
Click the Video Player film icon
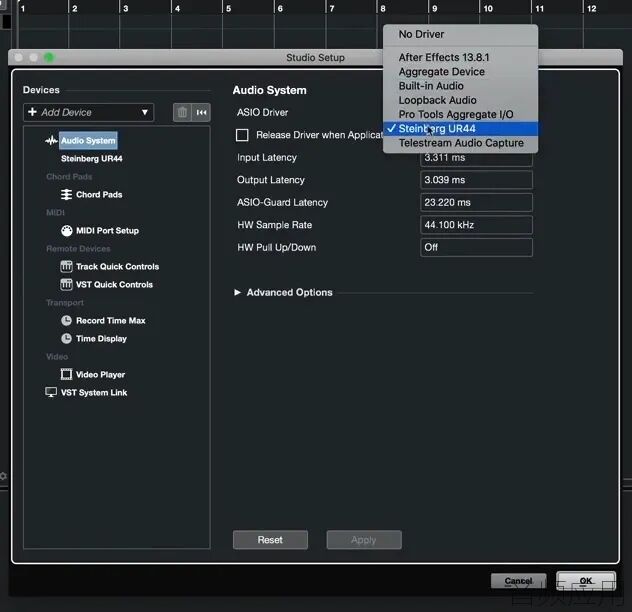pos(67,375)
